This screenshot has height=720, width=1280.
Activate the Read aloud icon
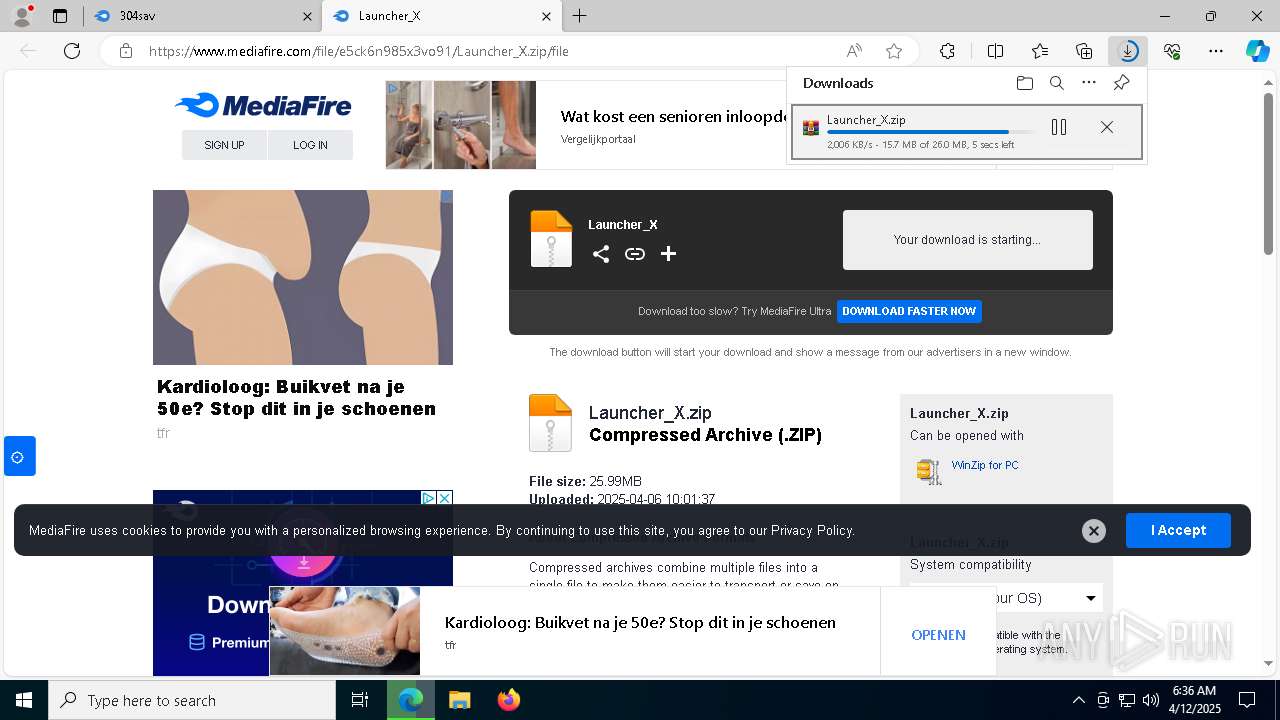click(854, 51)
